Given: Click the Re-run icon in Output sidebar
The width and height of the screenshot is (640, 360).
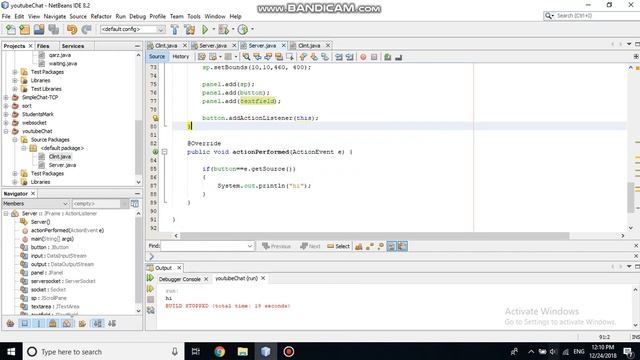Looking at the screenshot, I should click(x=151, y=278).
